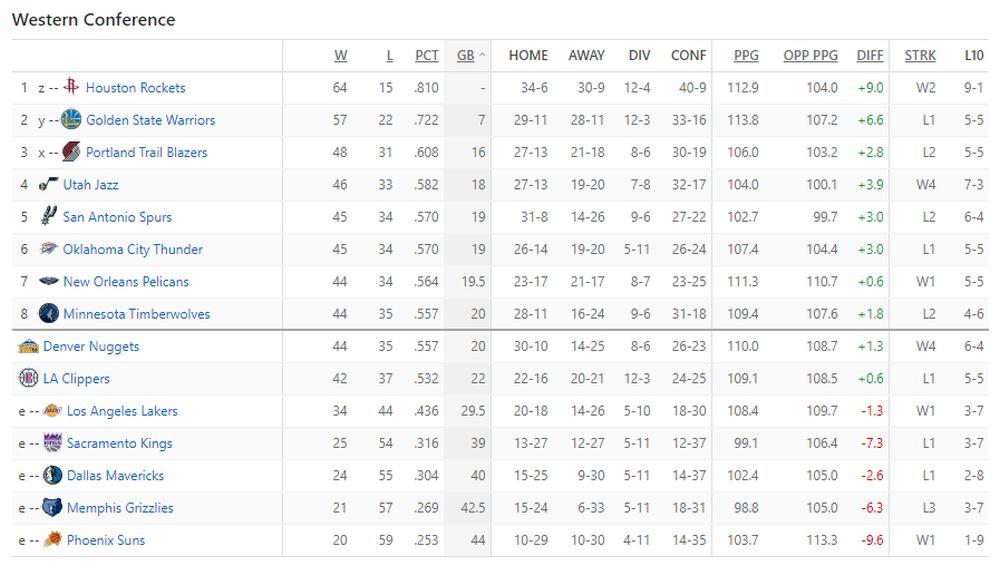Screen dimensions: 1000x566
Task: Sort by PPG column header
Action: point(746,56)
